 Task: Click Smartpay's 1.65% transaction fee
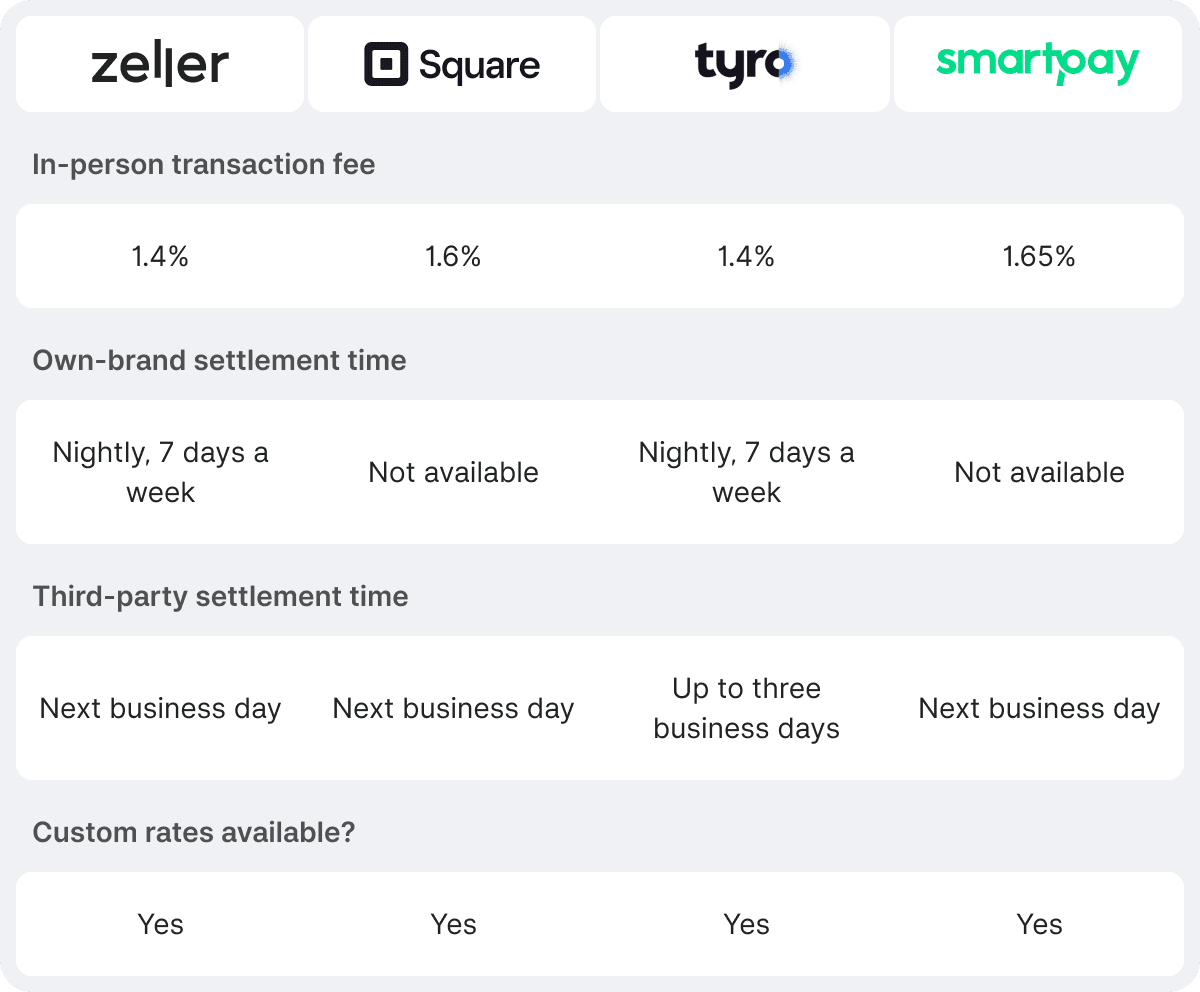tap(1039, 257)
